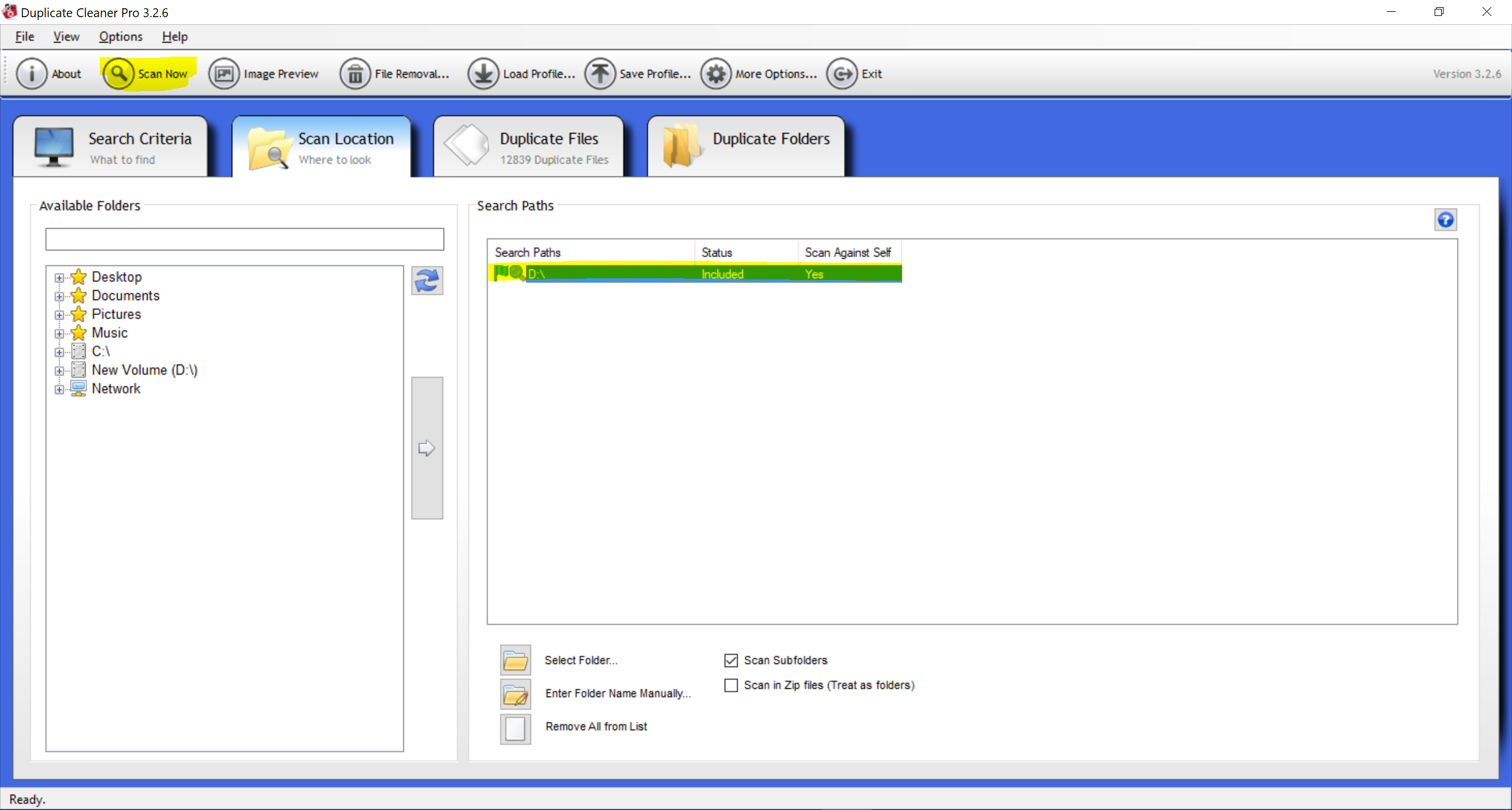The height and width of the screenshot is (810, 1512).
Task: Click Remove All from List
Action: 515,728
